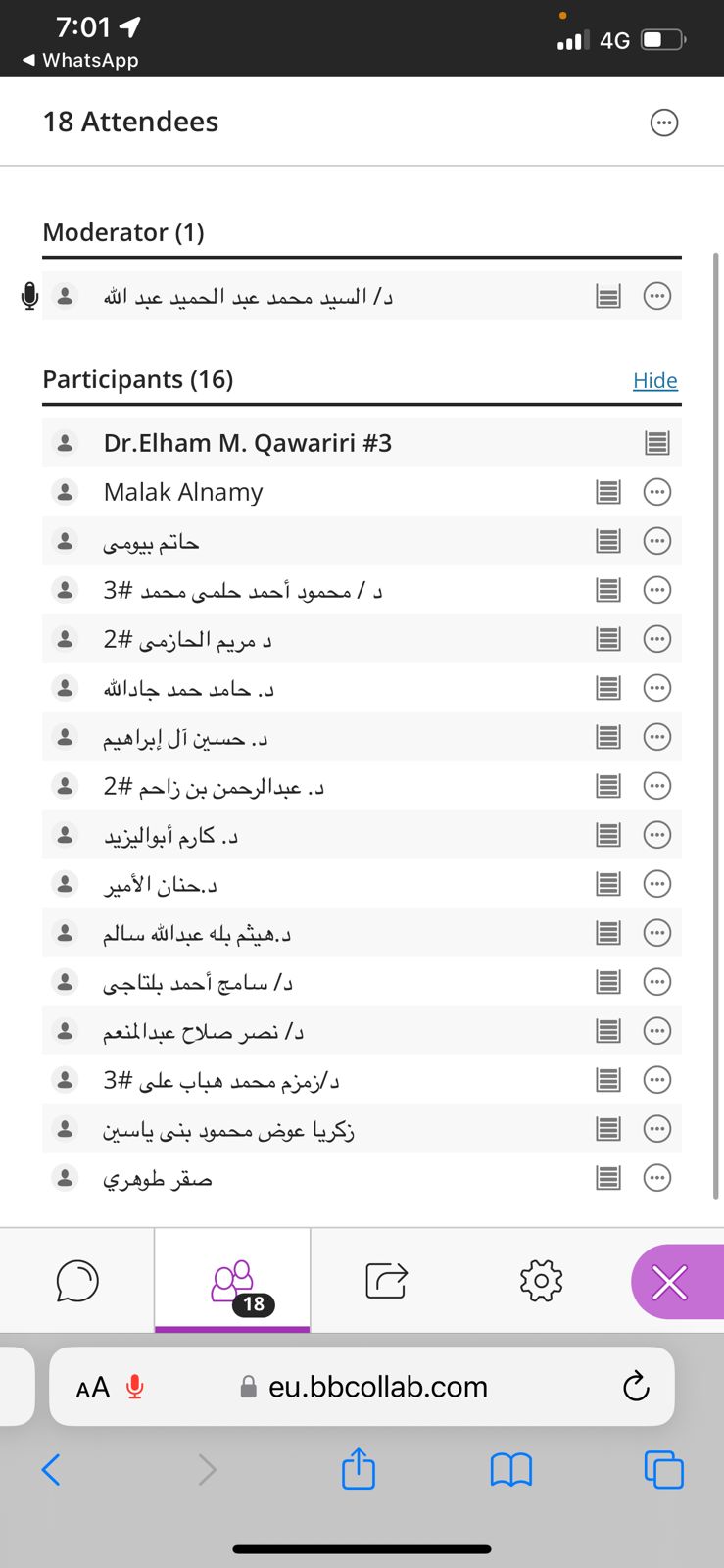
Task: Close the Collaborate panel with the purple X
Action: coord(670,1282)
